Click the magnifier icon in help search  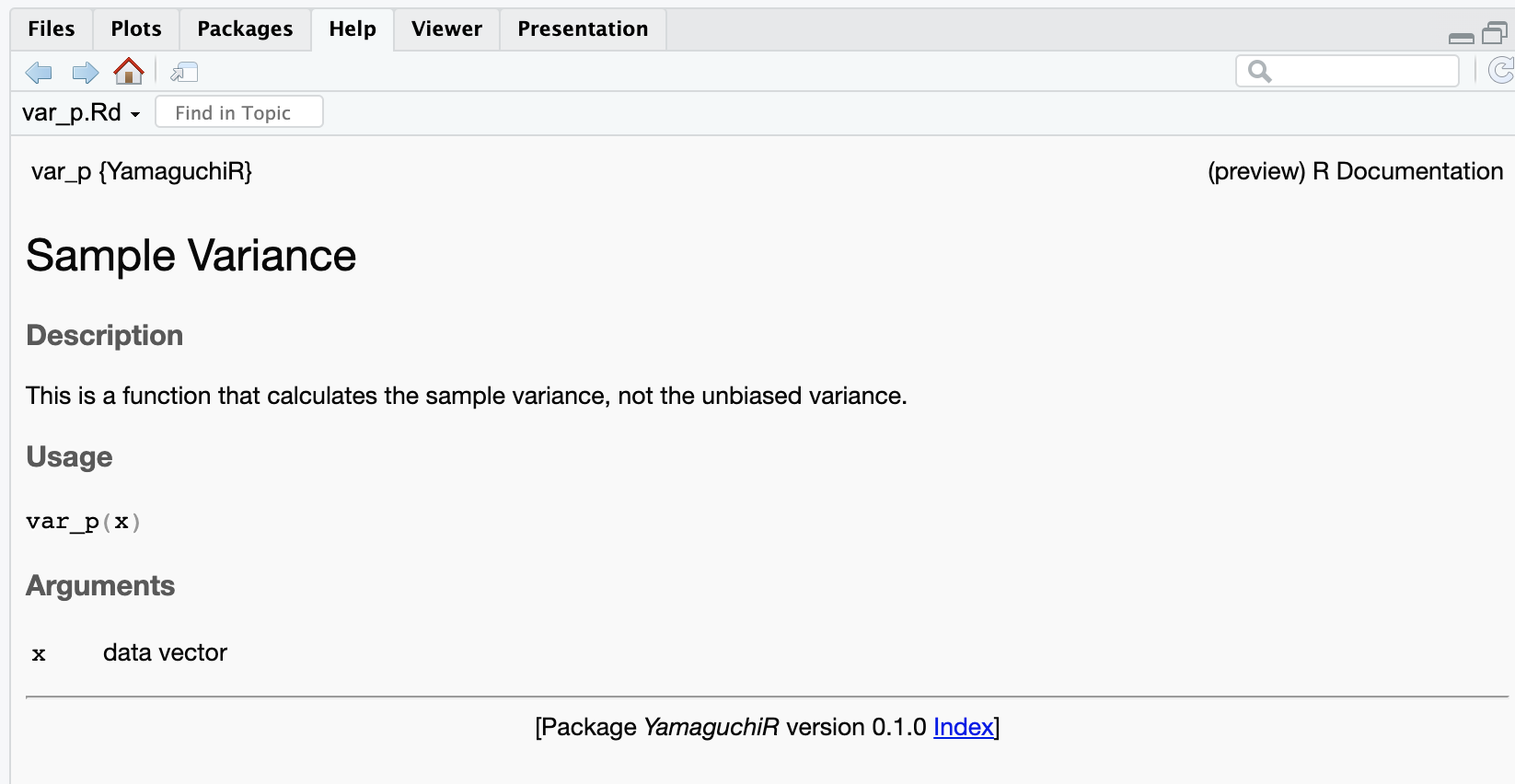(1260, 71)
